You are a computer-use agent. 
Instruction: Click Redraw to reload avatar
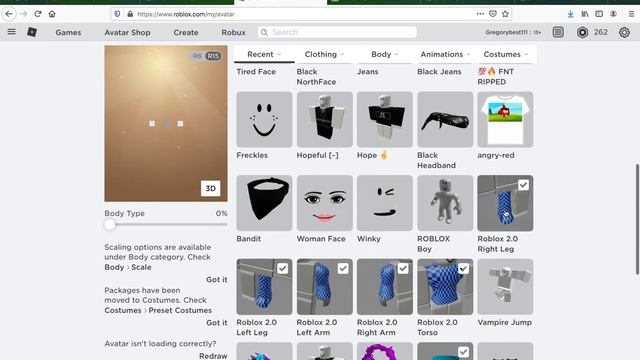coord(213,356)
